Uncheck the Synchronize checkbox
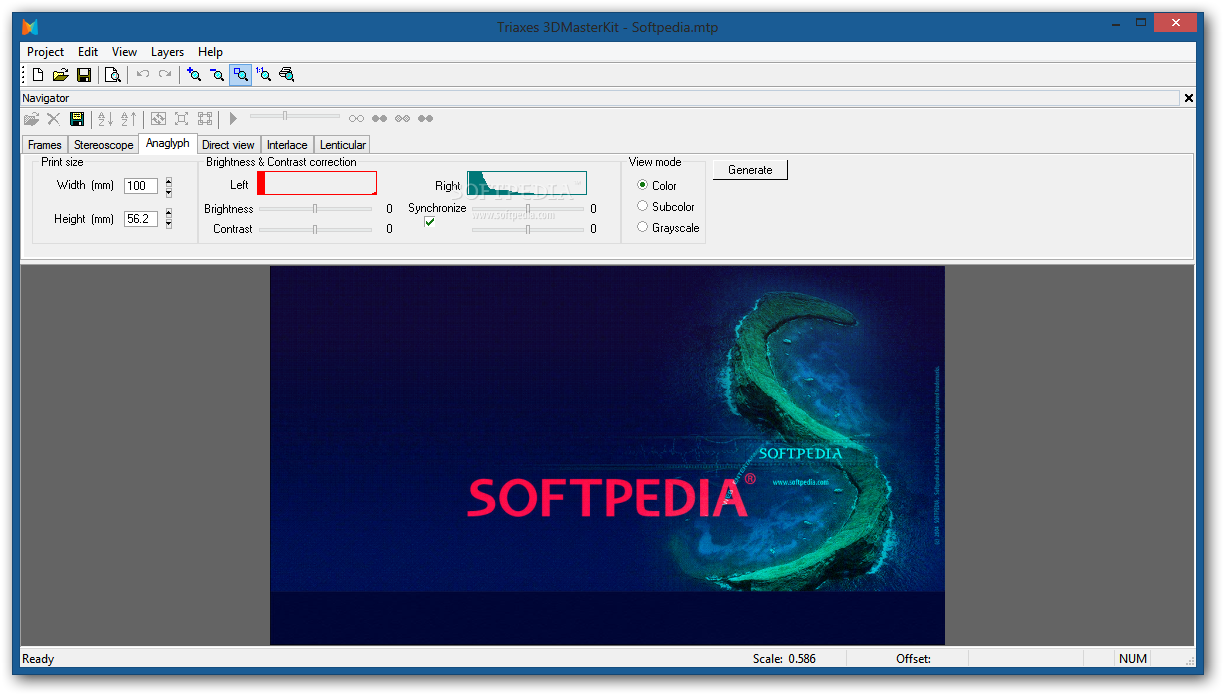 pos(430,222)
